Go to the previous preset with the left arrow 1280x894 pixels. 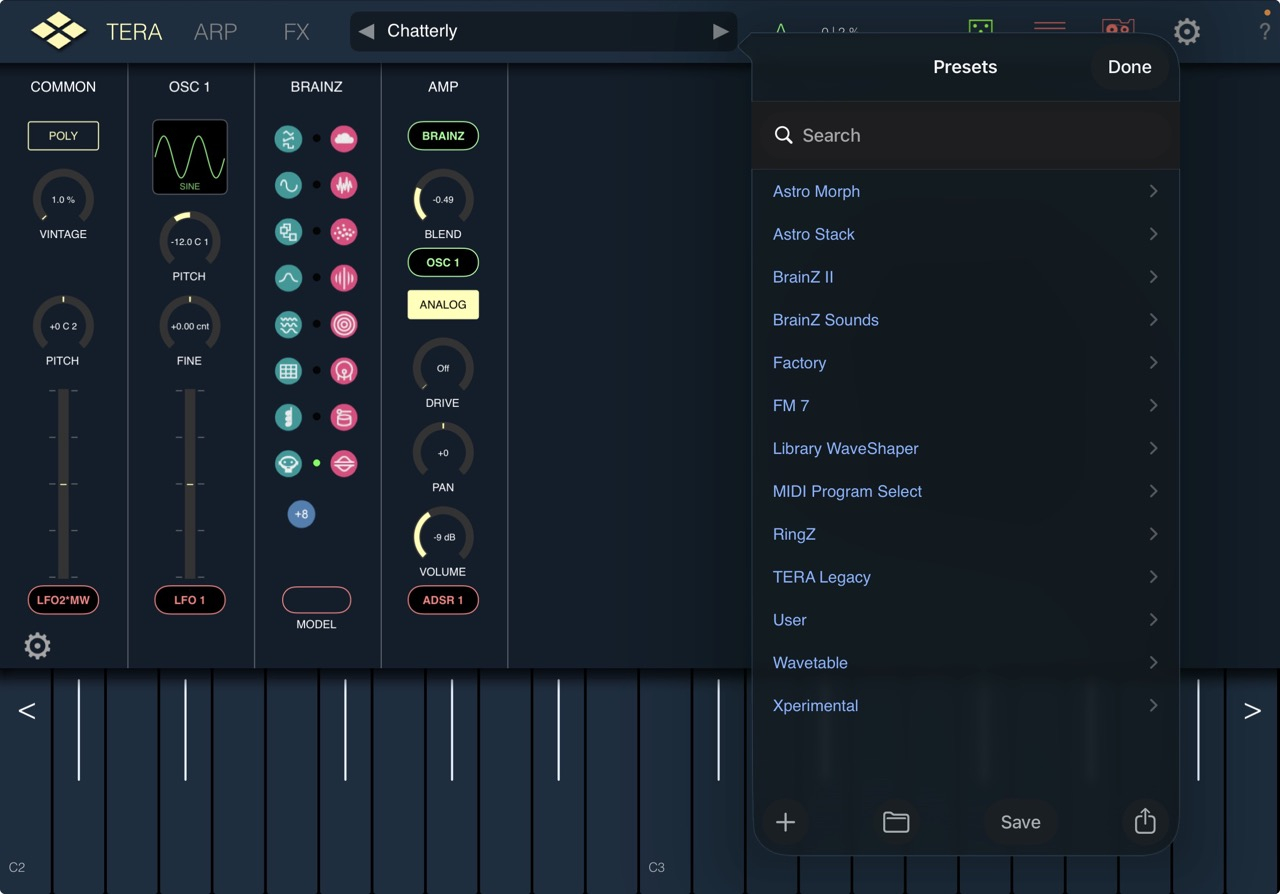click(366, 31)
